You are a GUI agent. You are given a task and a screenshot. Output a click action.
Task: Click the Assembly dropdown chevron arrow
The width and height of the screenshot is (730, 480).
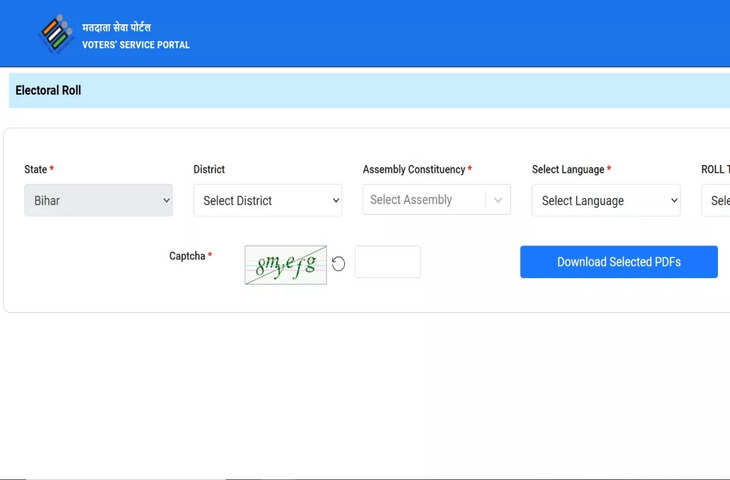tap(498, 200)
